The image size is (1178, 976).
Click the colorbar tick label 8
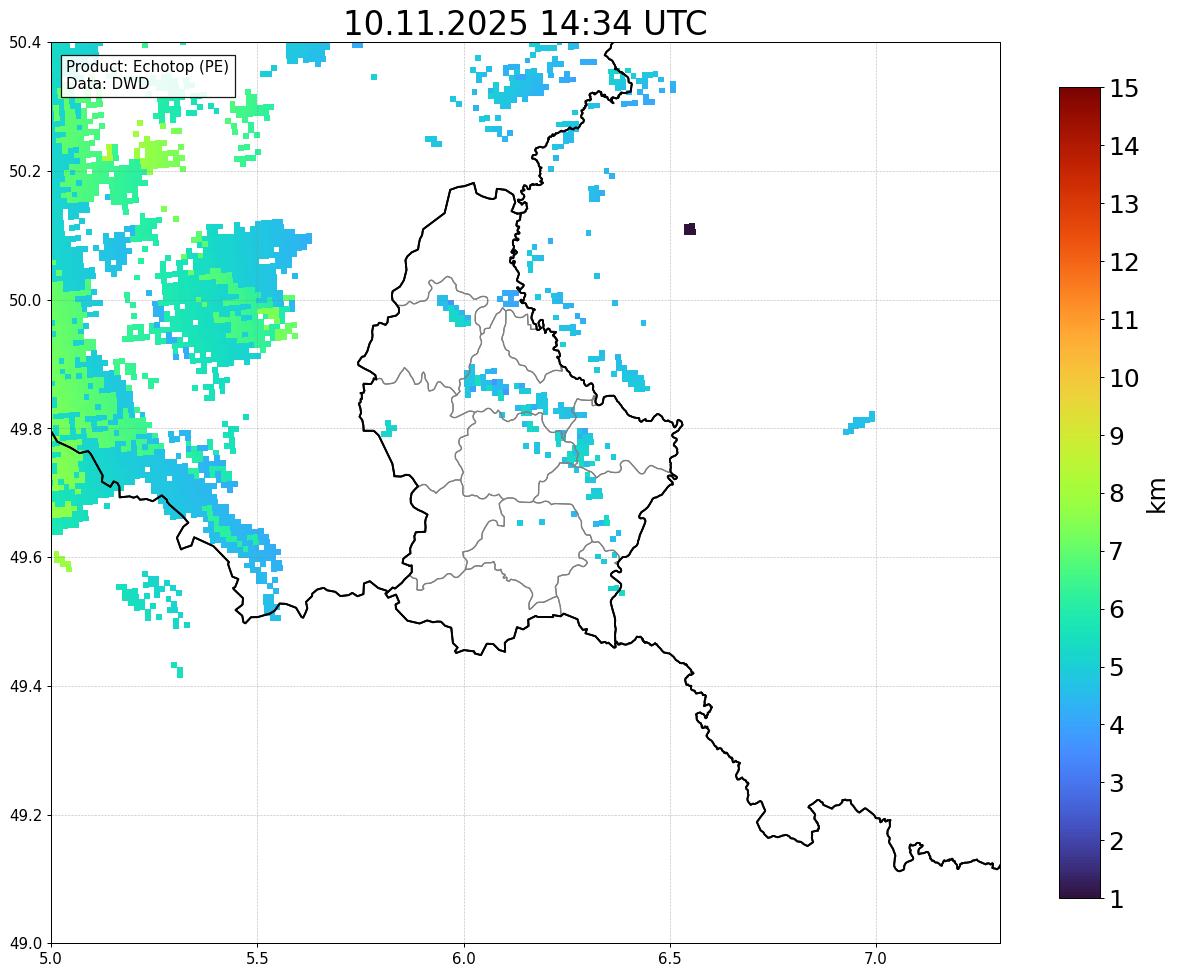tap(1117, 494)
